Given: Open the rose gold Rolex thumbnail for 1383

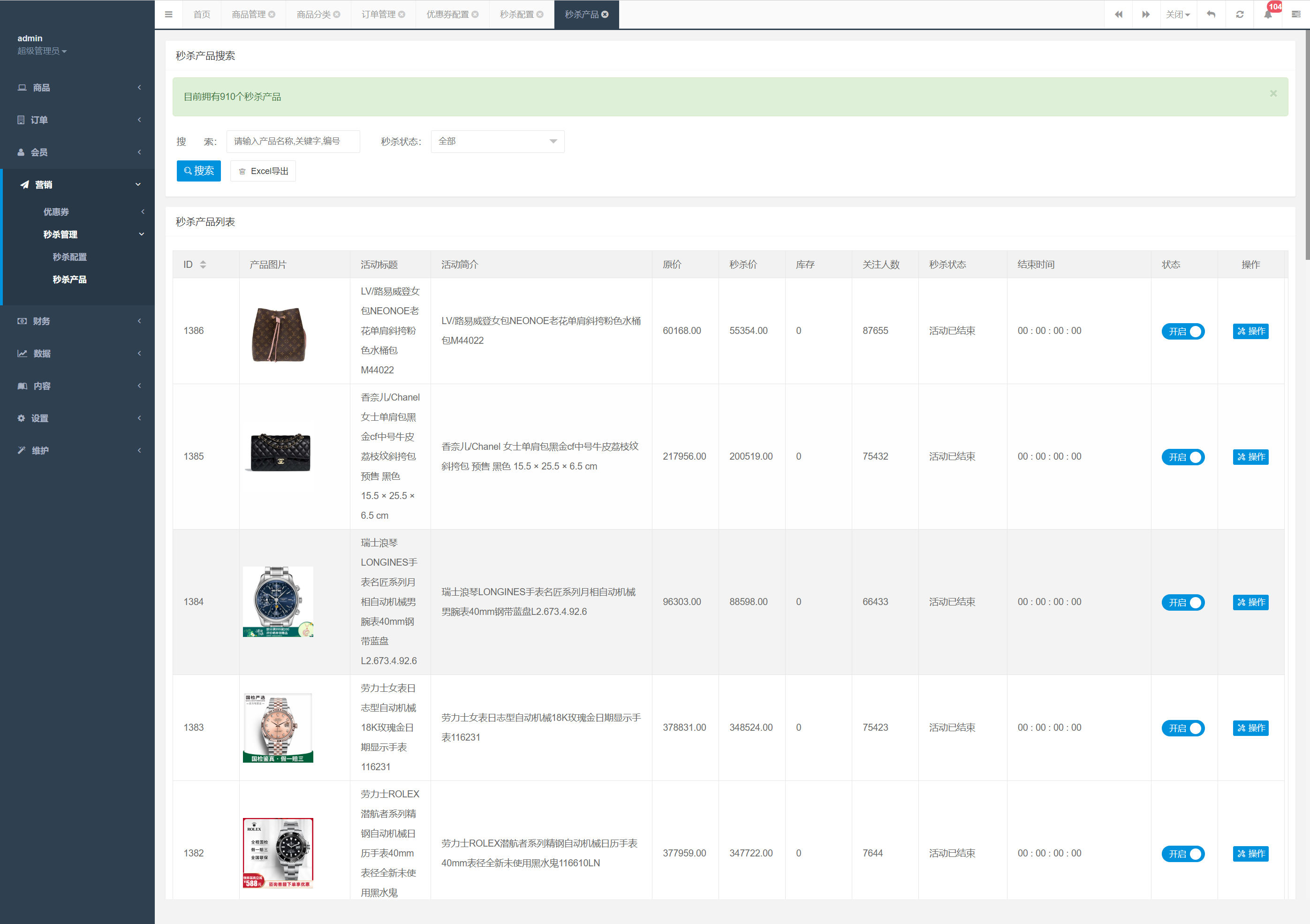Looking at the screenshot, I should [x=278, y=727].
